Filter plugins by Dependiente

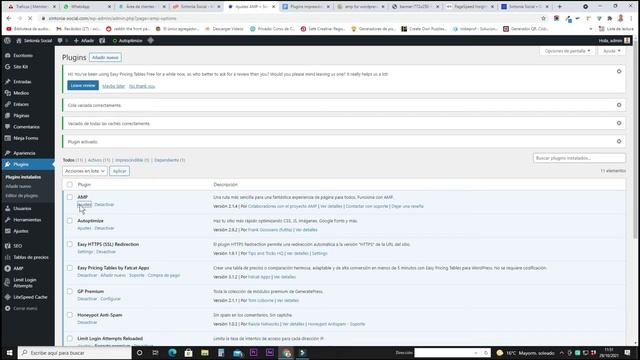click(x=169, y=160)
